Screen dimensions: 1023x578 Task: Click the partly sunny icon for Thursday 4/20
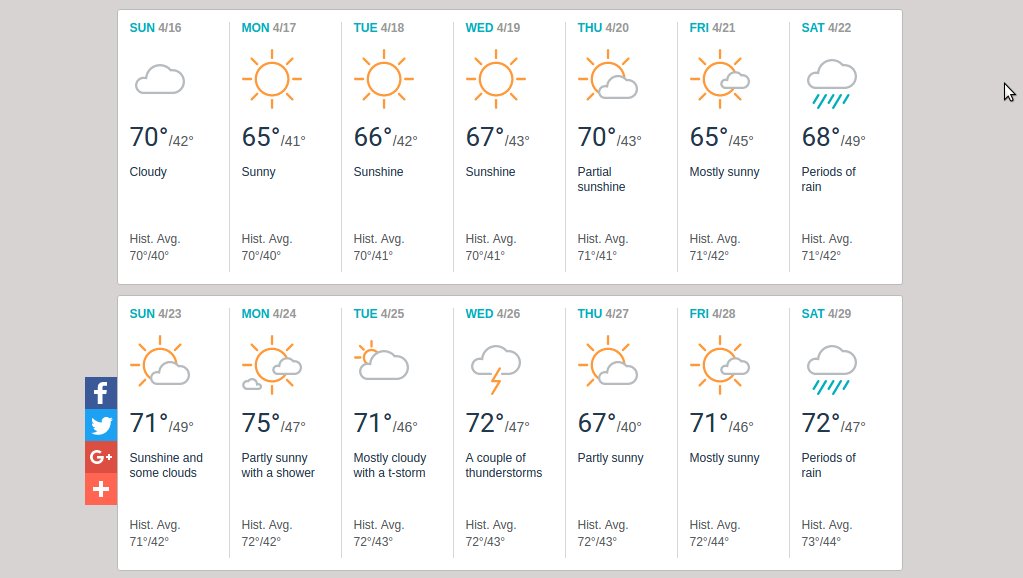pos(608,79)
